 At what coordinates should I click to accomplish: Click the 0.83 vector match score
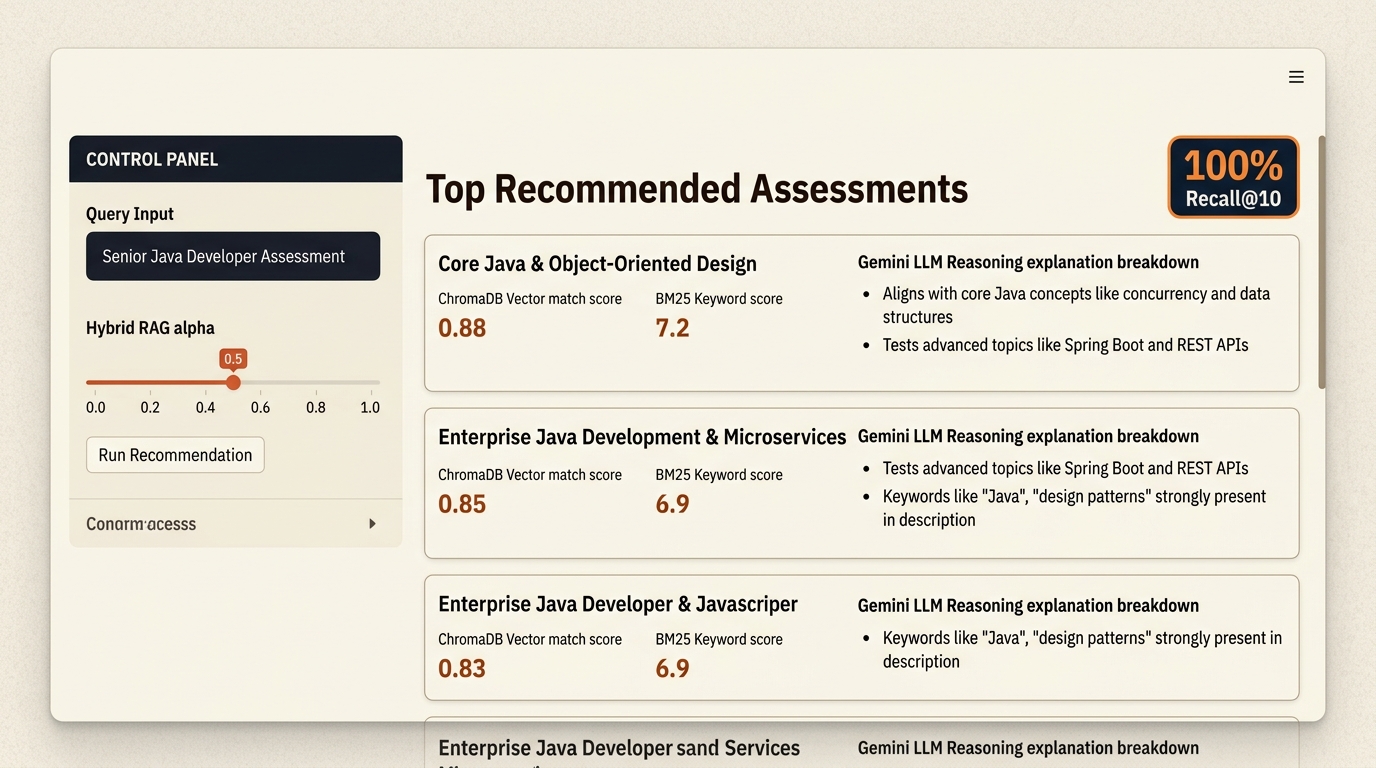[462, 668]
